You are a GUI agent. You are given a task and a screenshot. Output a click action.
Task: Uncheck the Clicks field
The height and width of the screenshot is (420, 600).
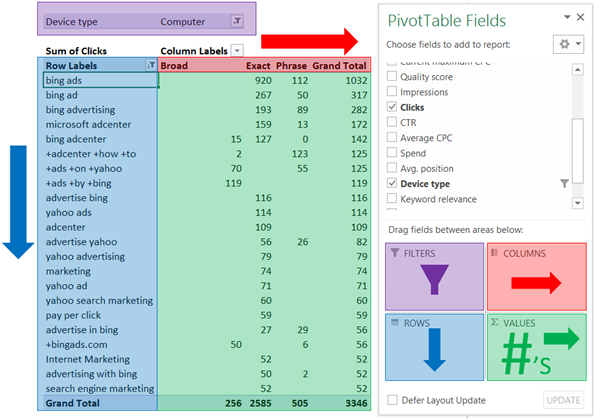pyautogui.click(x=392, y=107)
